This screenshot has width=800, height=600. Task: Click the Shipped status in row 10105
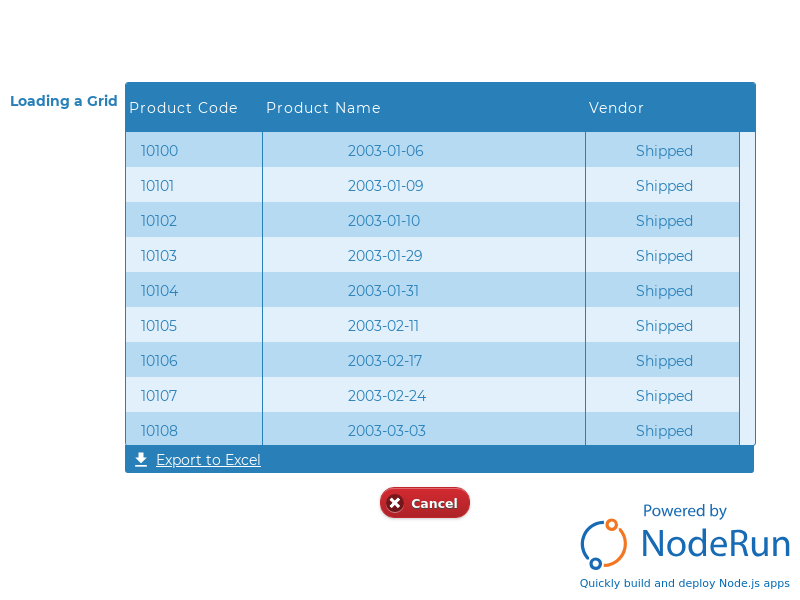(664, 326)
